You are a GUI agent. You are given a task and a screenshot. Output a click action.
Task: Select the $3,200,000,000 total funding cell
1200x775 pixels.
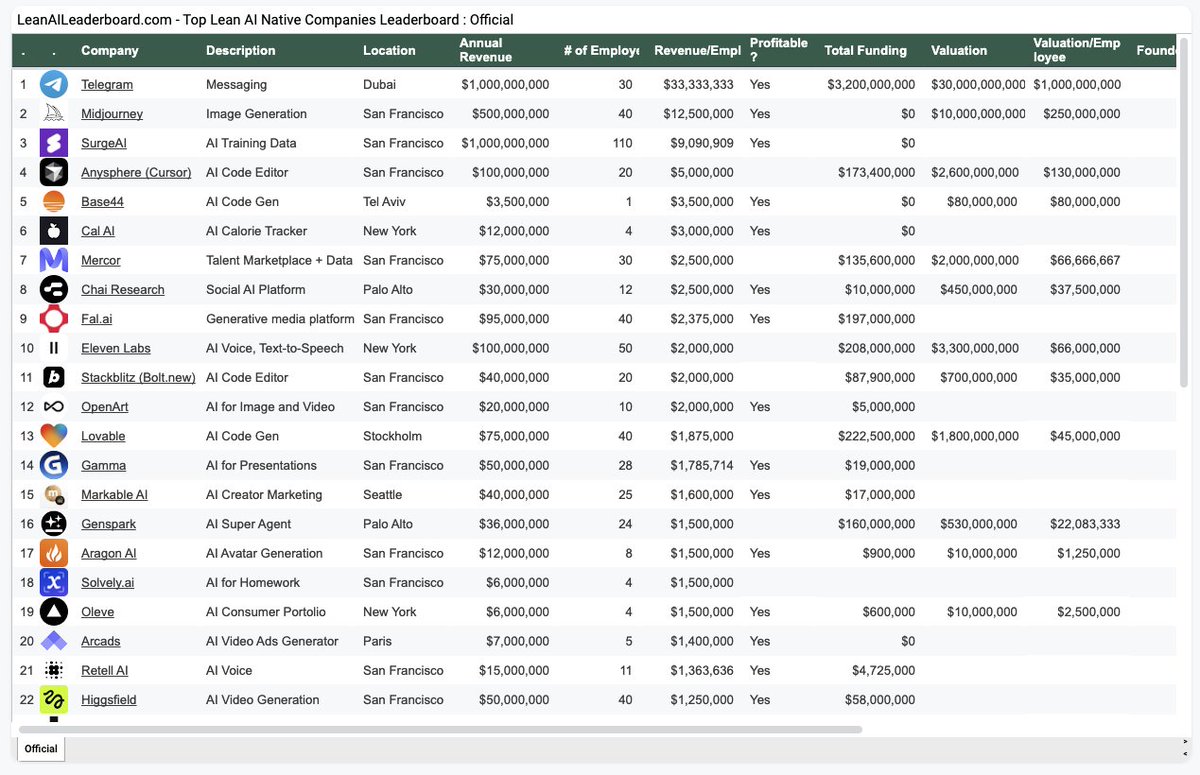871,85
